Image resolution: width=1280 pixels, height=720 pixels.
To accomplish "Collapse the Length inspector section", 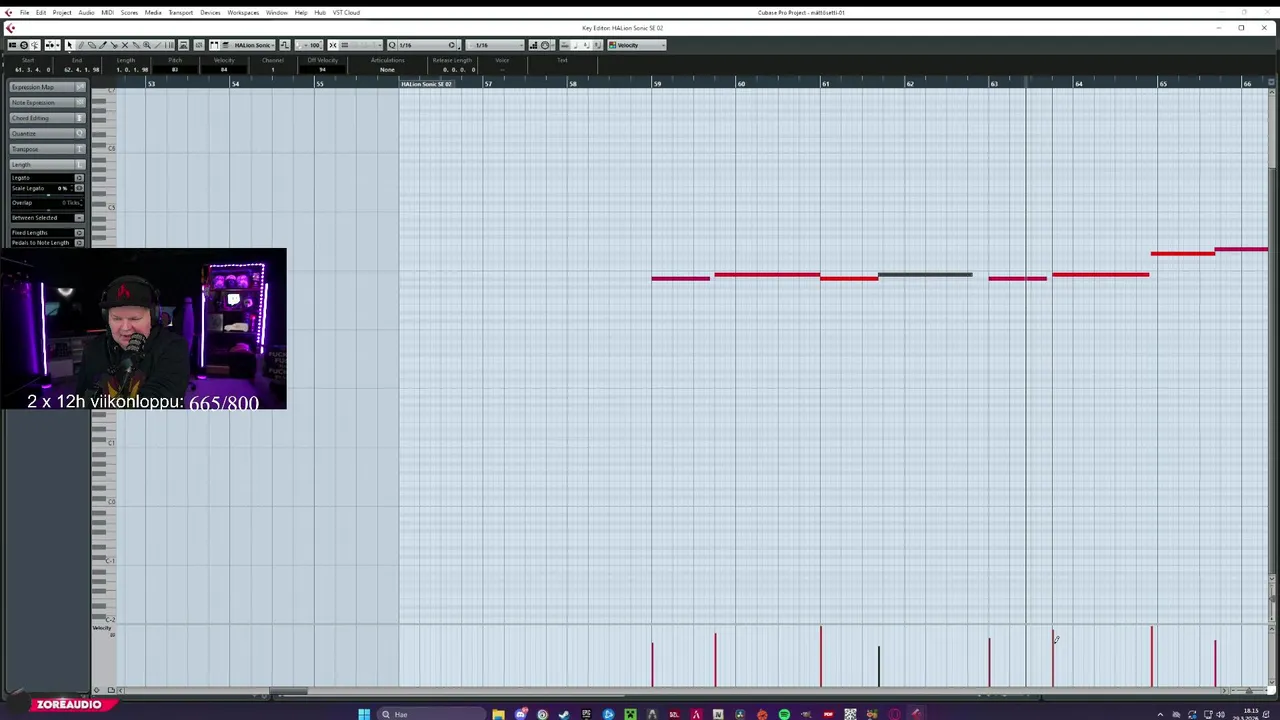I will pos(47,164).
